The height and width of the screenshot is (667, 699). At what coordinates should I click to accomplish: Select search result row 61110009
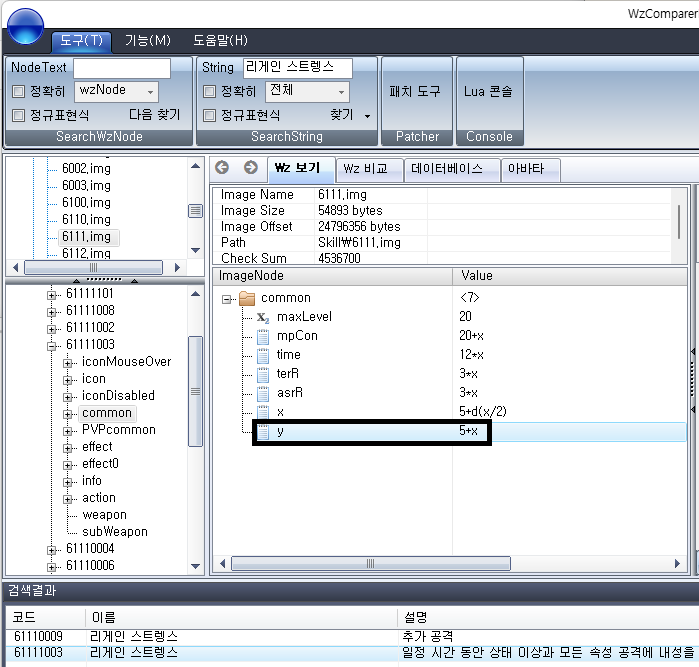point(352,636)
